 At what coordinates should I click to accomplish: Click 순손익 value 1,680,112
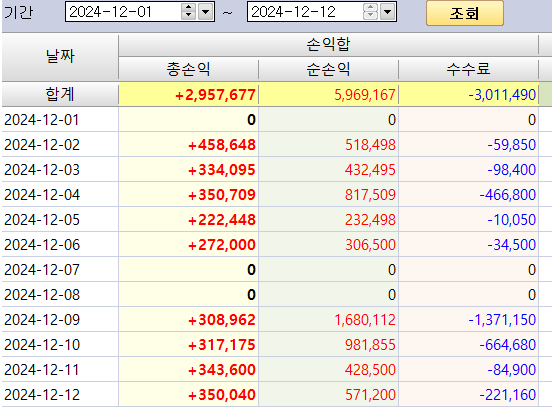coord(365,320)
